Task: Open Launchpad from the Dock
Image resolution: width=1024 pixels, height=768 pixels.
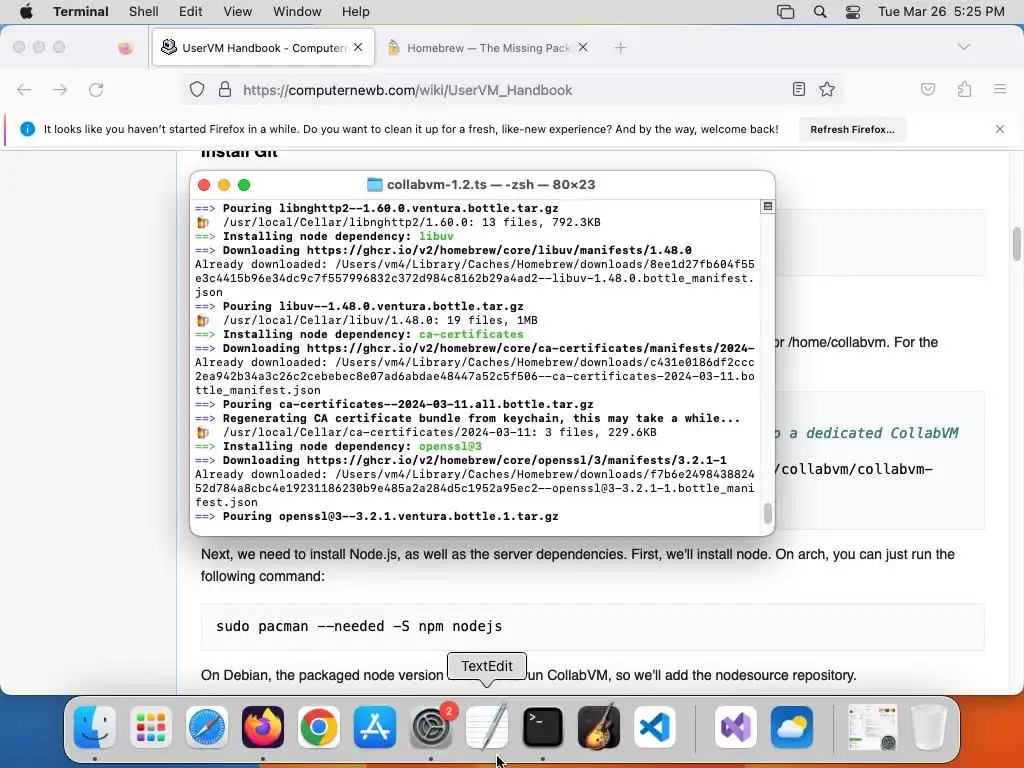Action: (151, 727)
